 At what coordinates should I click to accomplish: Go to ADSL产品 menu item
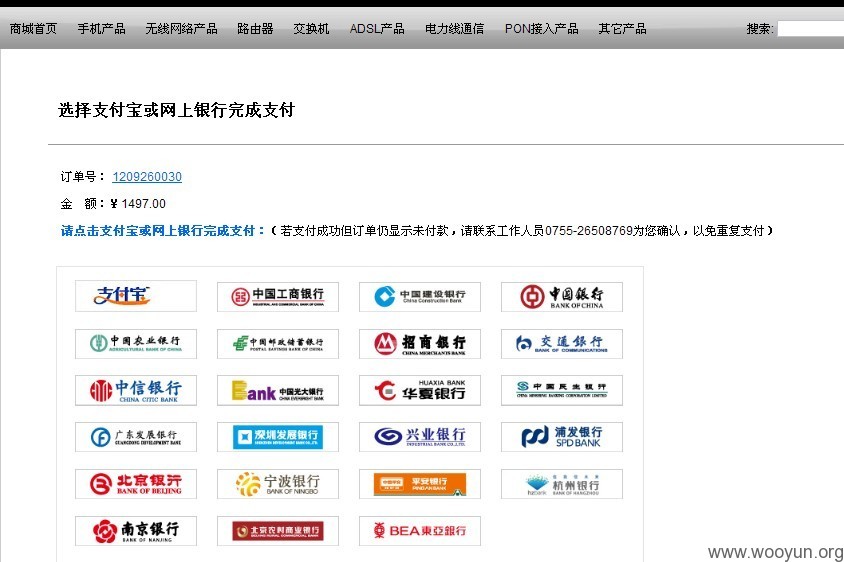[x=377, y=29]
